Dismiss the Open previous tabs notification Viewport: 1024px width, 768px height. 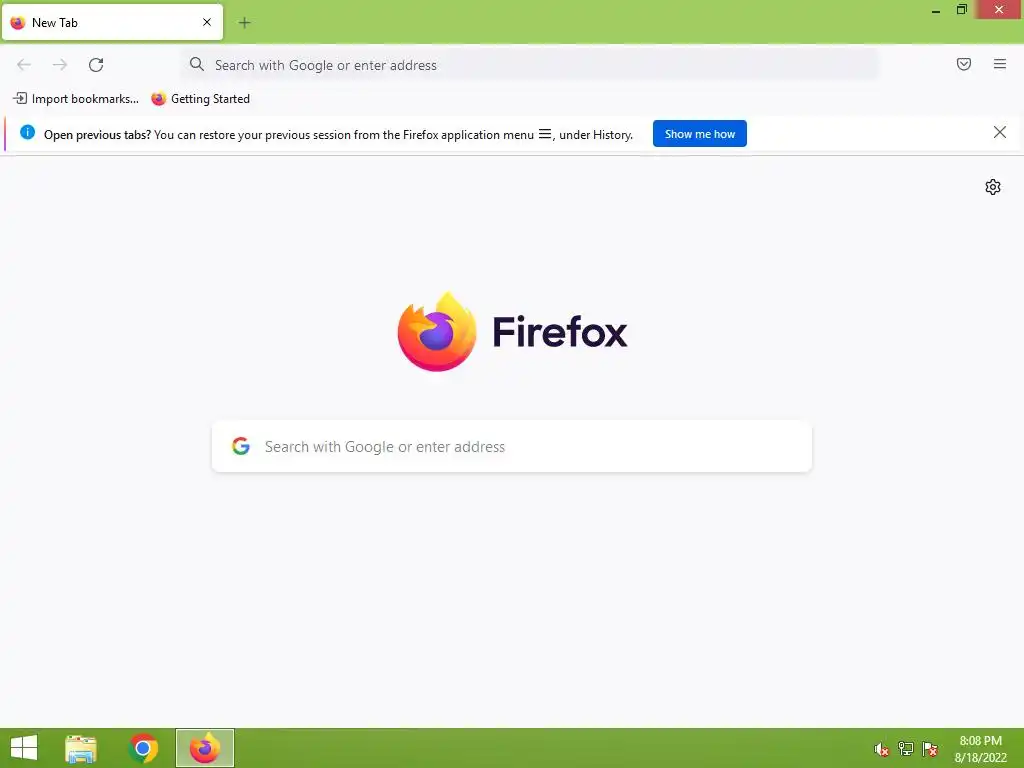(x=1000, y=133)
